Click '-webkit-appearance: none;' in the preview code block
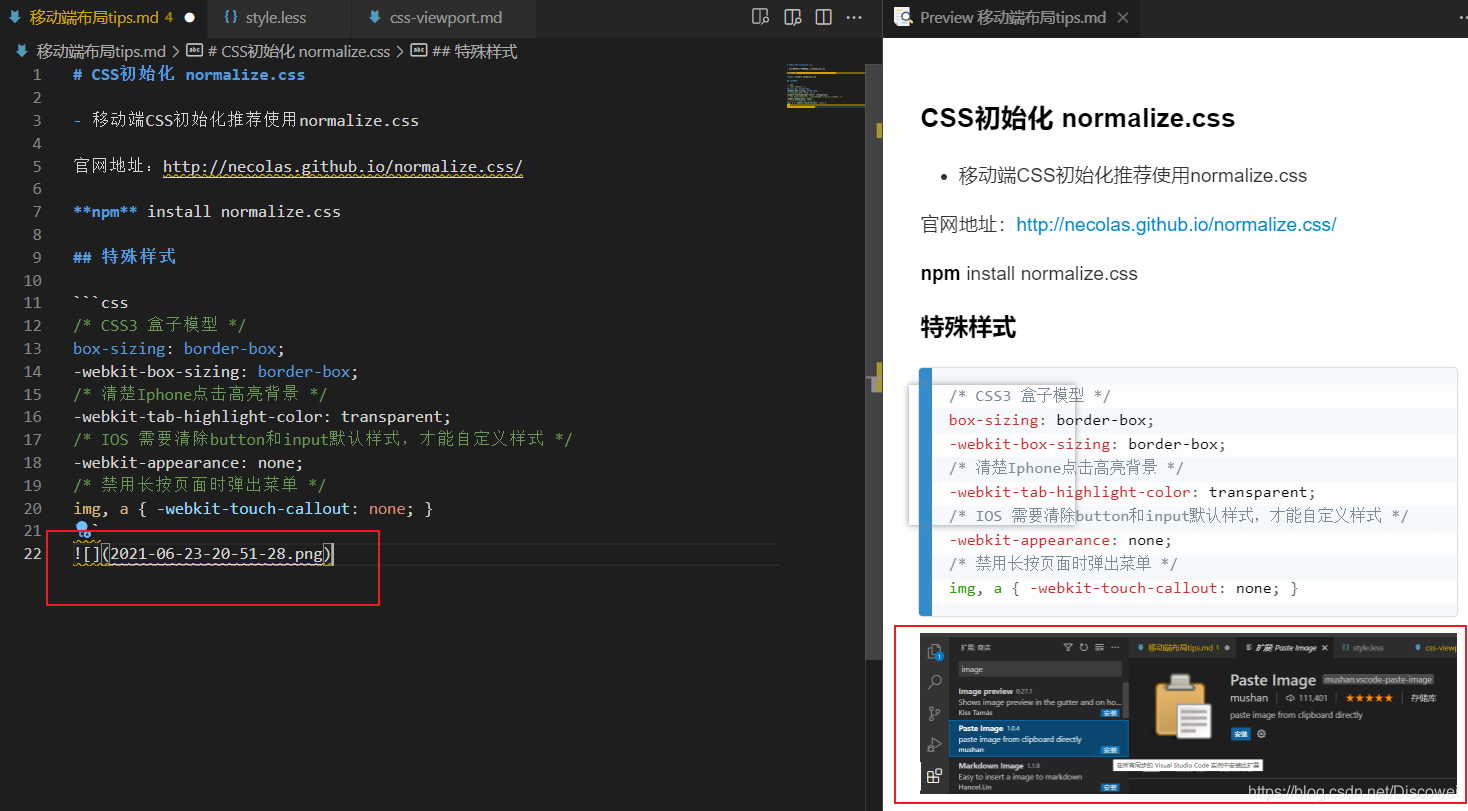The width and height of the screenshot is (1468, 811). click(x=1060, y=540)
